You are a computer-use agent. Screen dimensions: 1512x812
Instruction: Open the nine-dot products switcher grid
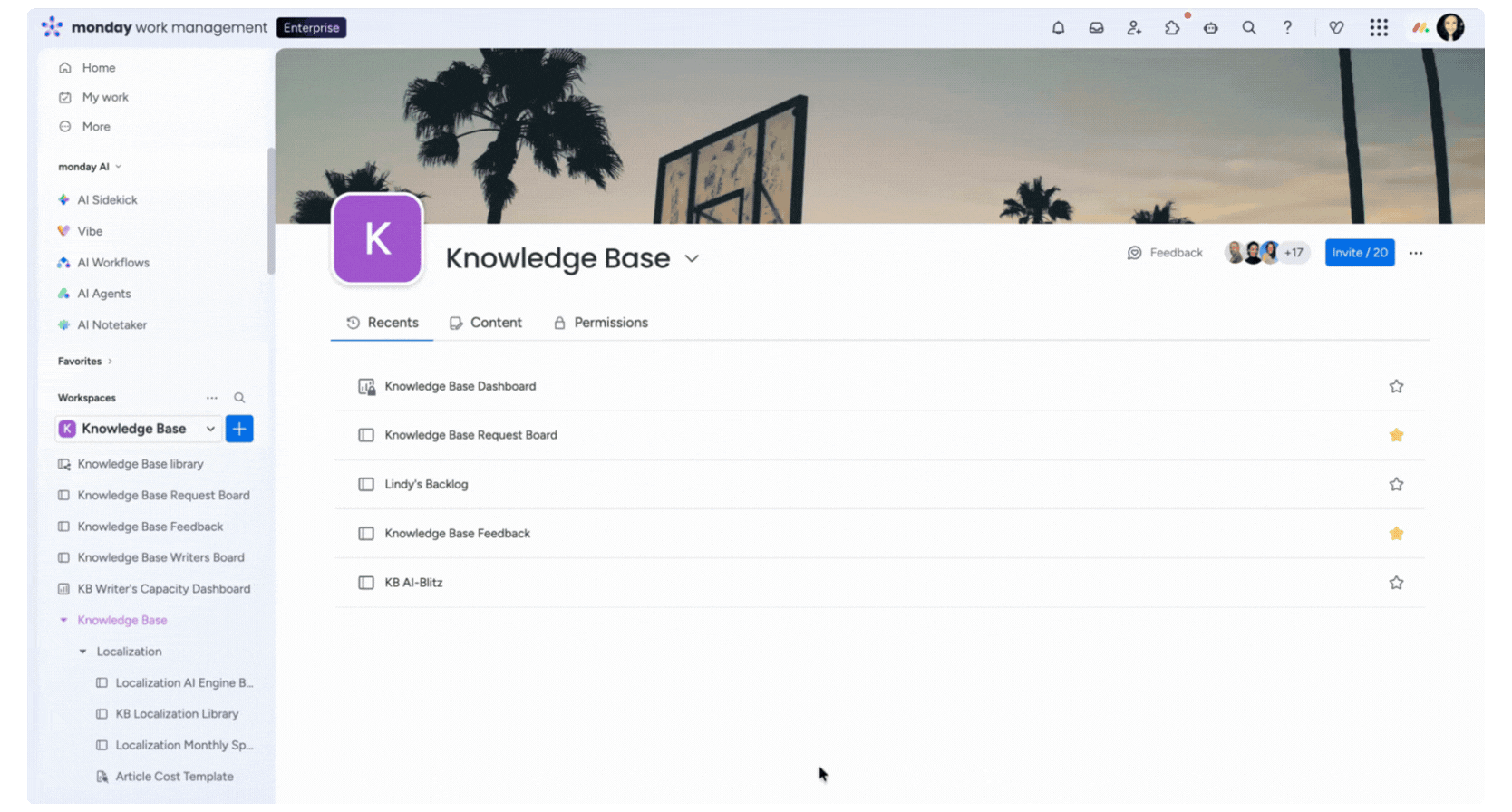pos(1379,28)
